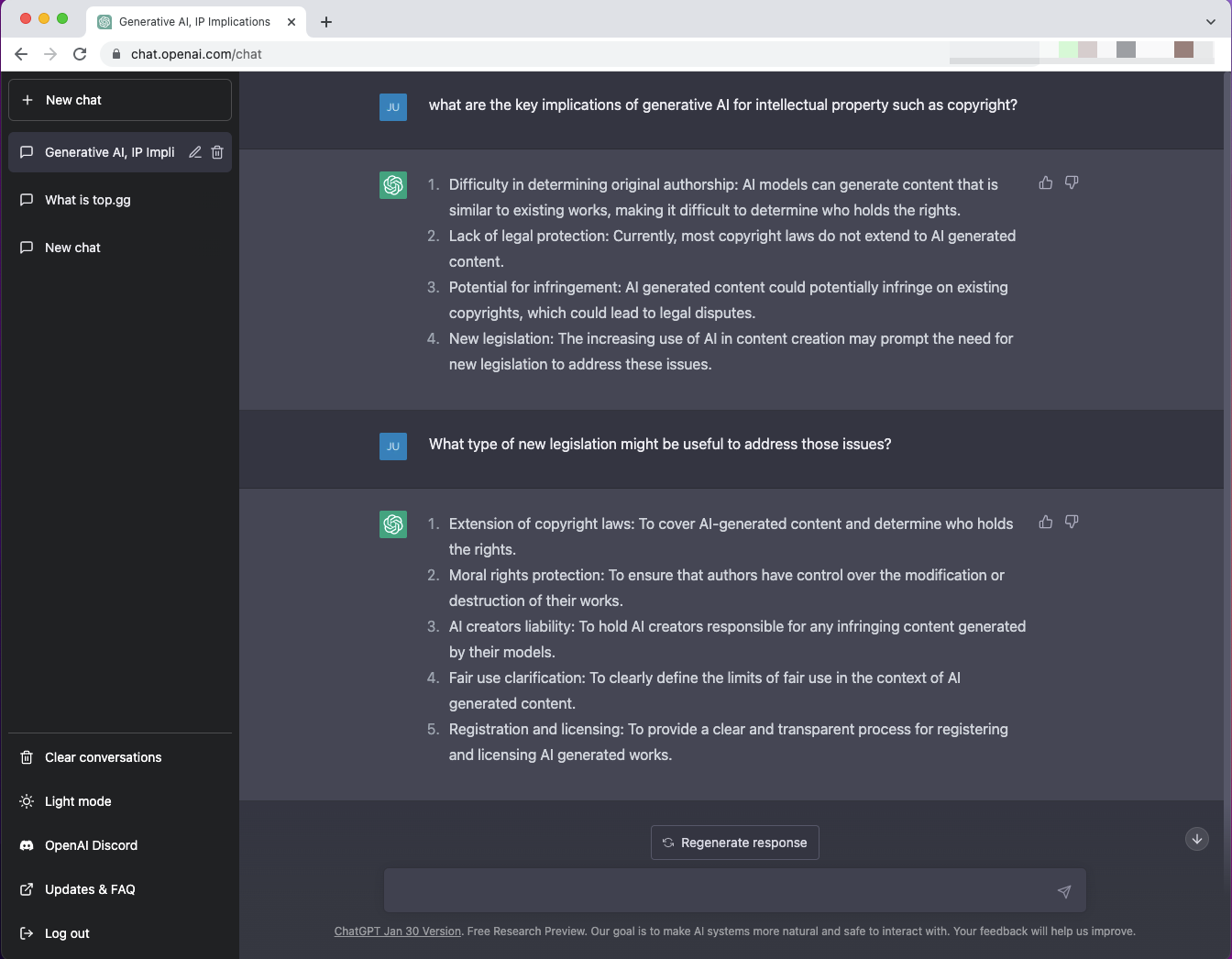Click the thumbs up on the first response
This screenshot has height=959, width=1232.
coord(1045,183)
